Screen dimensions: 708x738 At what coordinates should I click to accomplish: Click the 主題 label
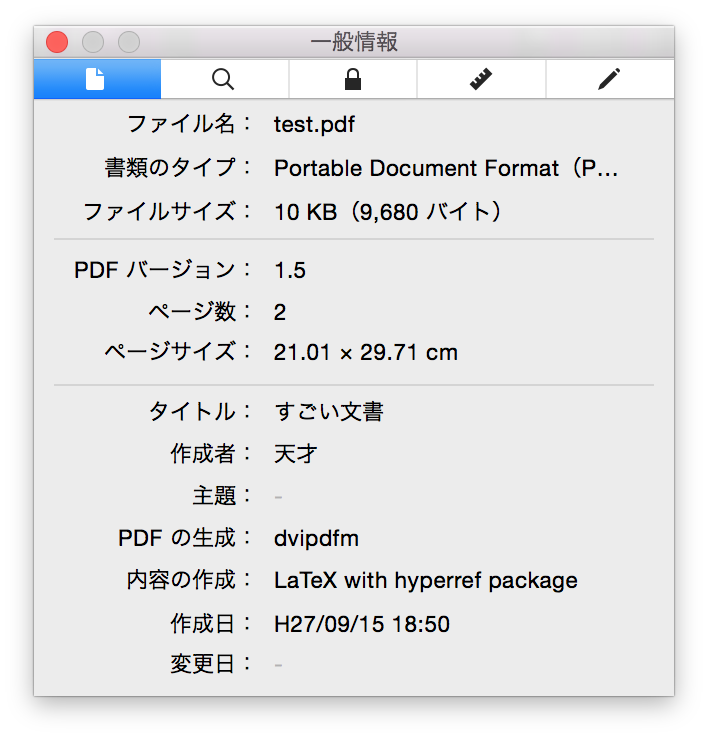tap(221, 496)
